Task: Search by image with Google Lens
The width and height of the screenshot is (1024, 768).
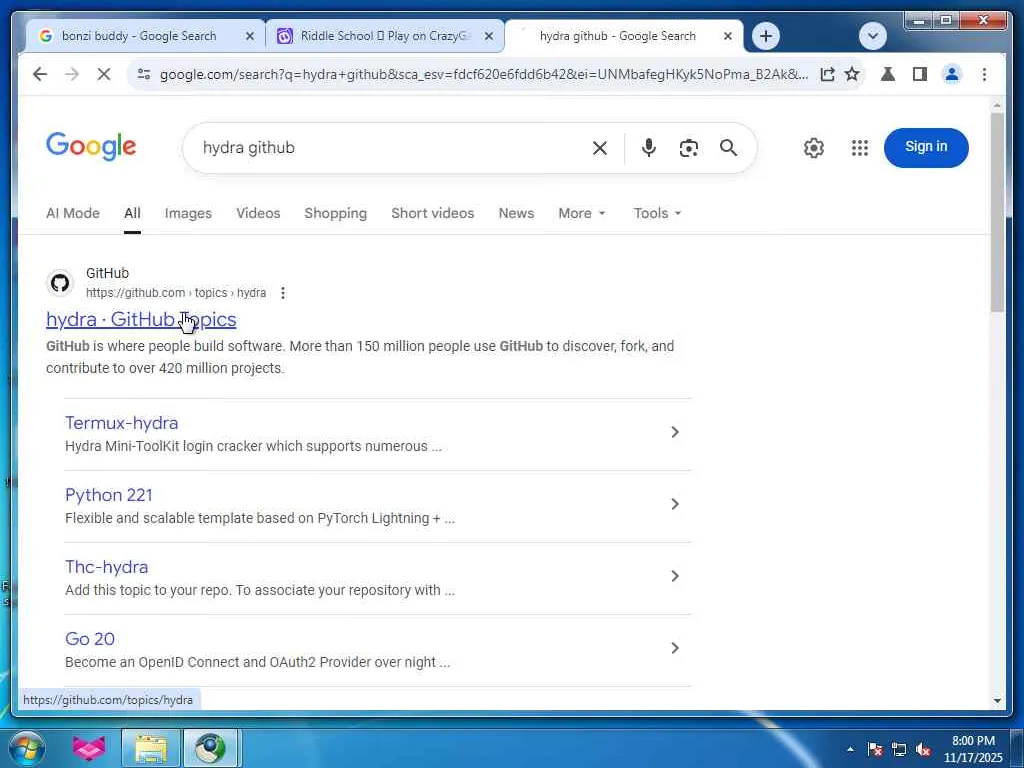Action: click(688, 148)
